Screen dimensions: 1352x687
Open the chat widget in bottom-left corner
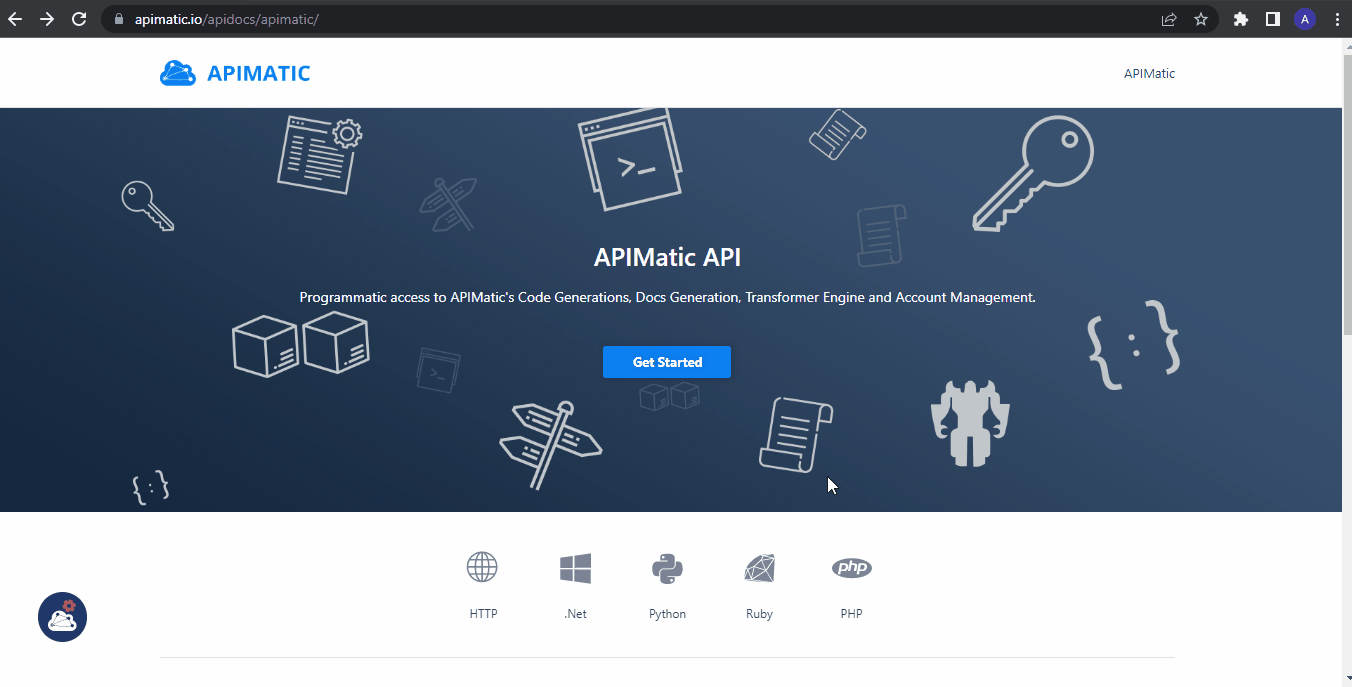62,617
